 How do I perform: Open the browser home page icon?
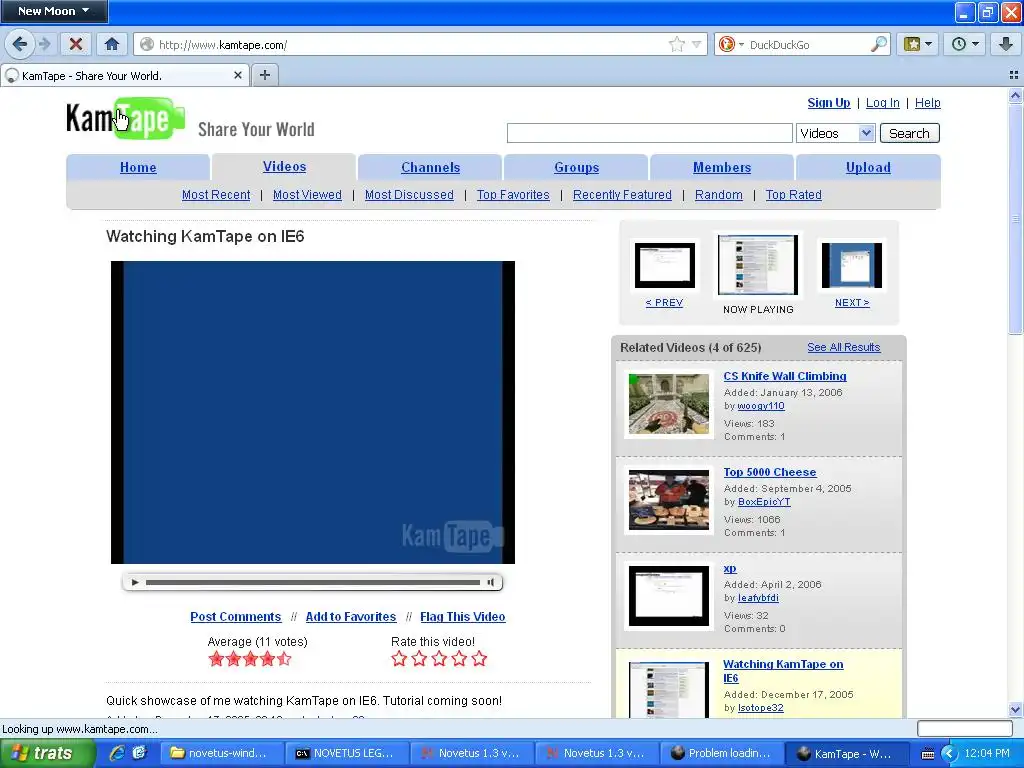[x=112, y=44]
